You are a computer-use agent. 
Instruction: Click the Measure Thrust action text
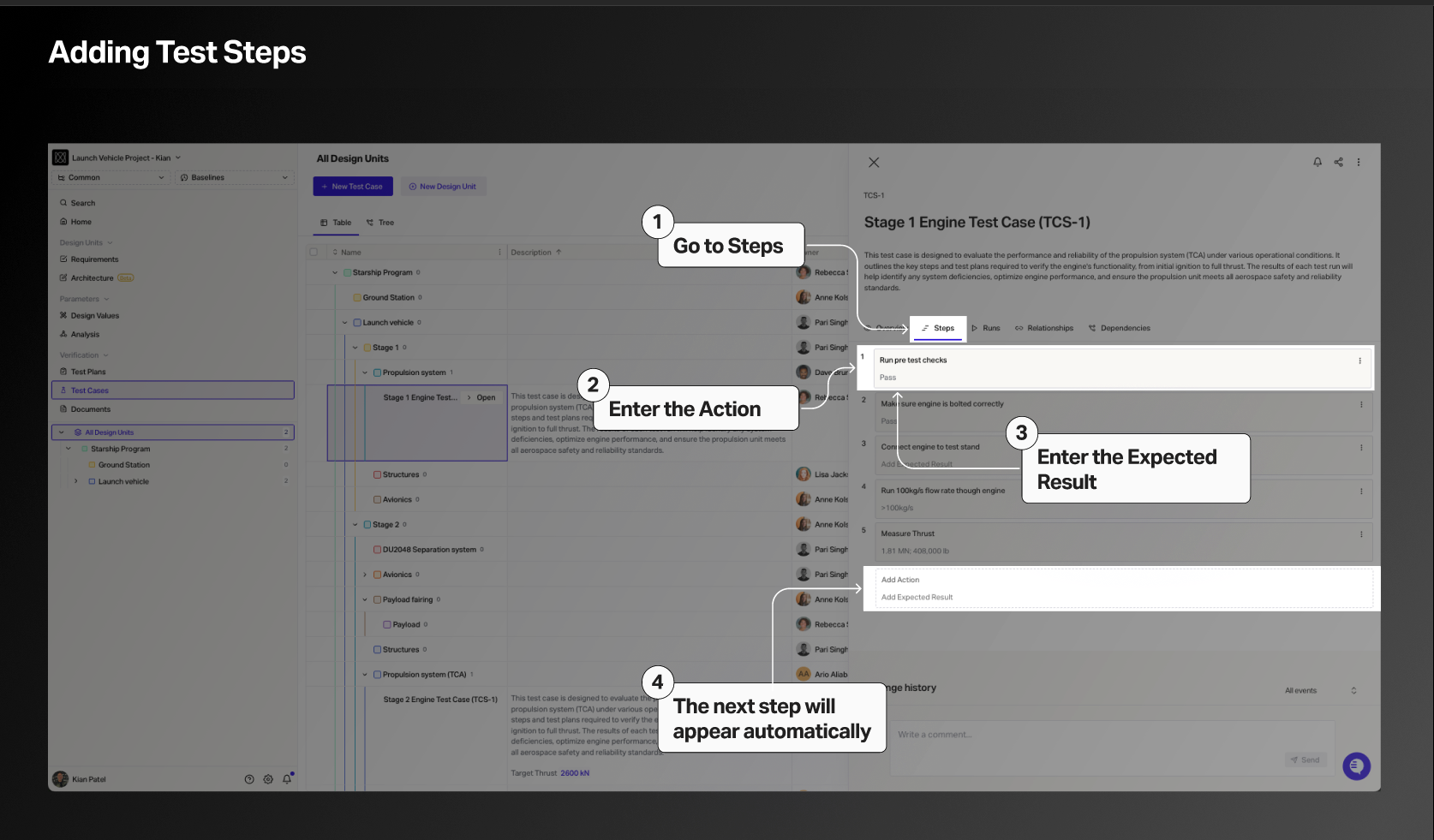coord(907,533)
